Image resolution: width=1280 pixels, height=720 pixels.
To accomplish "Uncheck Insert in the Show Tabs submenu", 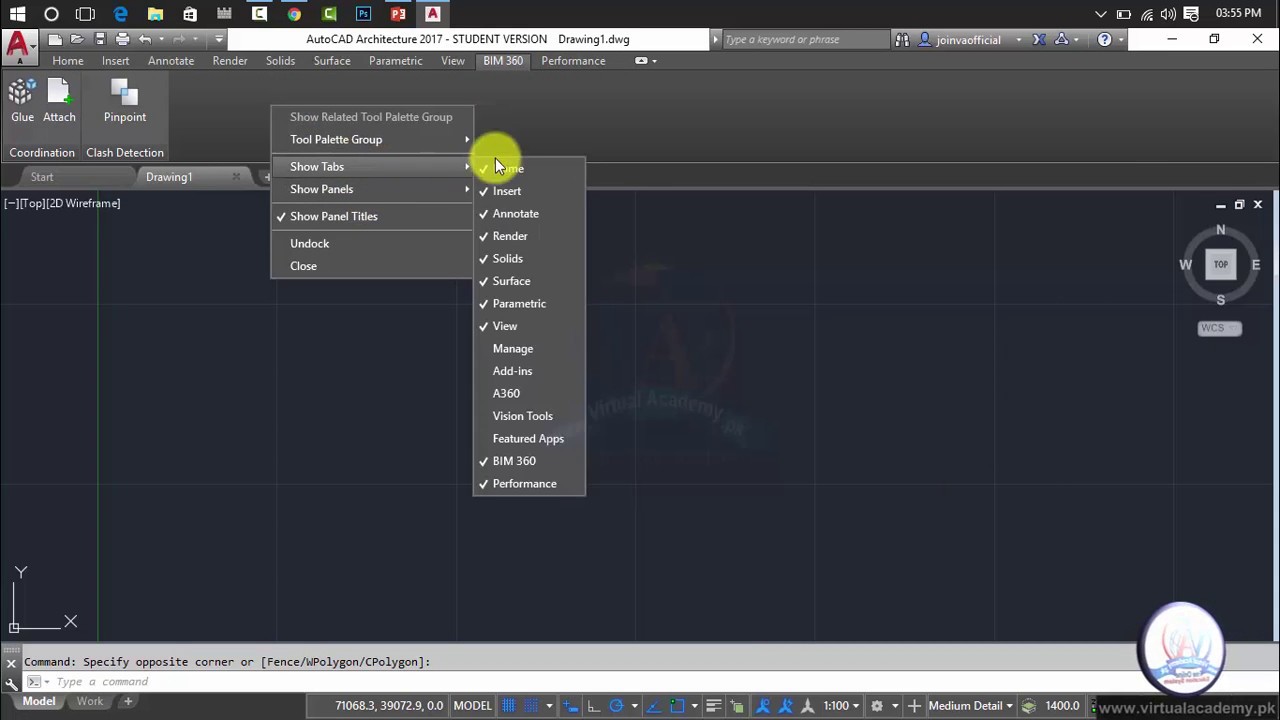I will point(529,191).
